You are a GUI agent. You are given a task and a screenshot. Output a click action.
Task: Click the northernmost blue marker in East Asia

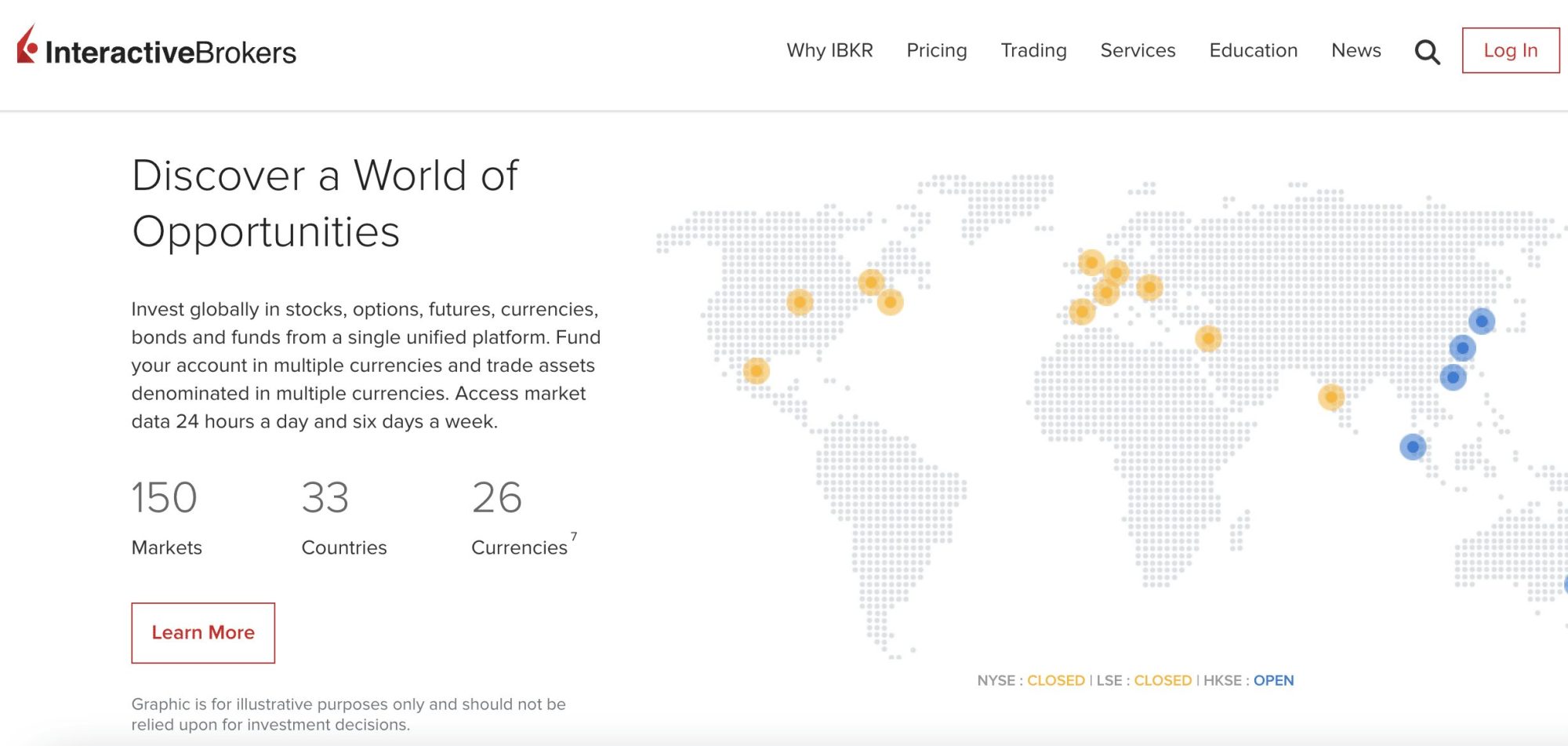pyautogui.click(x=1481, y=321)
